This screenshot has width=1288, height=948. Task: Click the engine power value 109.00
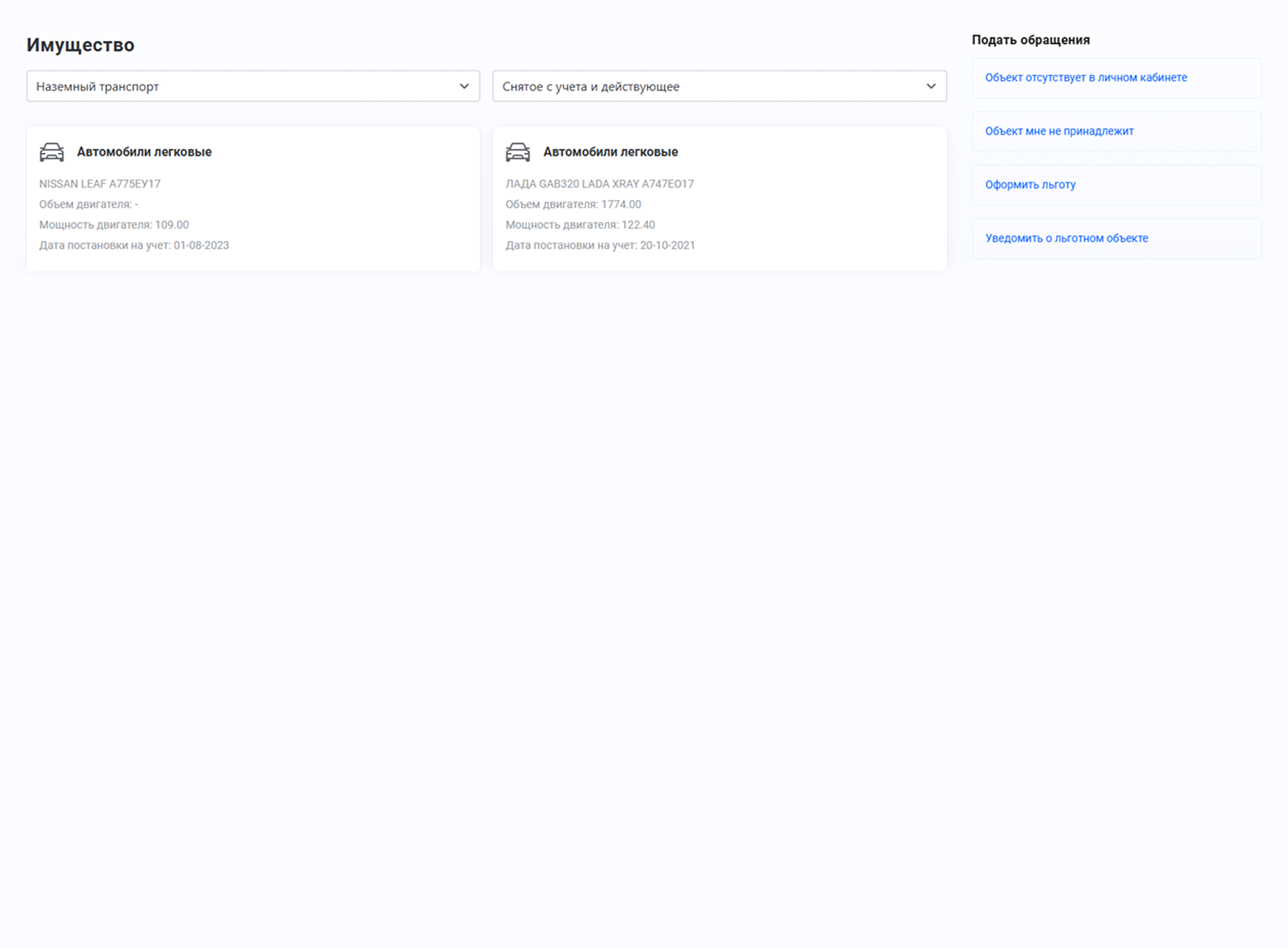coord(171,225)
